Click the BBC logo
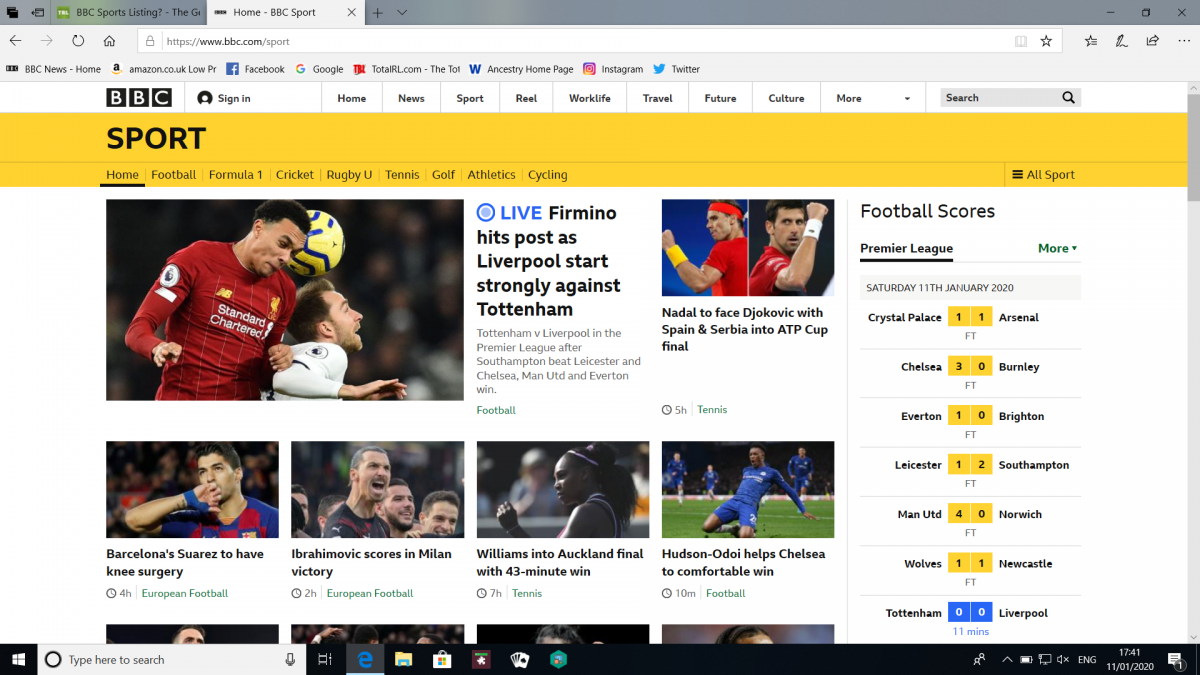Viewport: 1200px width, 675px height. tap(139, 98)
